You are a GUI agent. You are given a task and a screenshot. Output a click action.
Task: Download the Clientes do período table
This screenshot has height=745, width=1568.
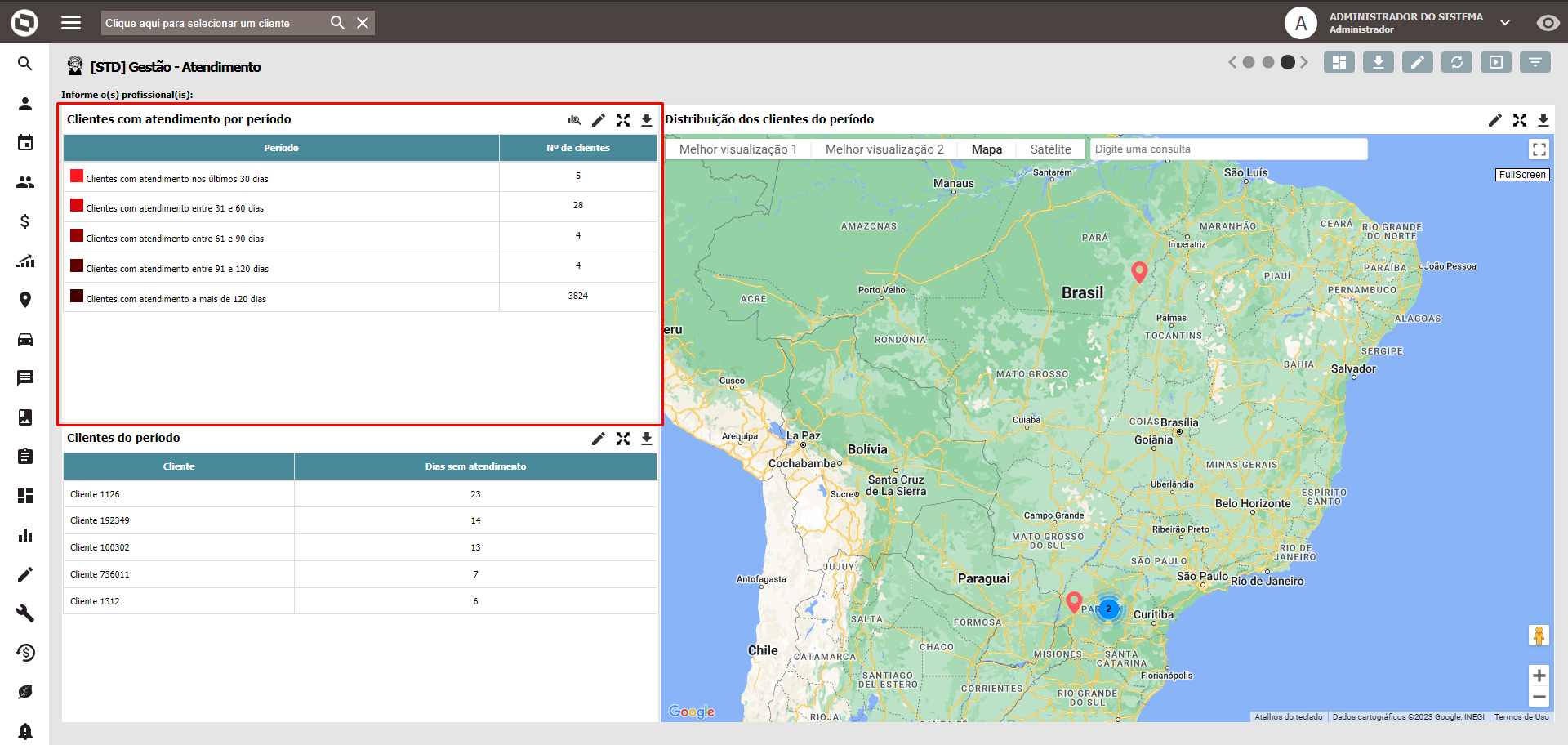tap(646, 439)
